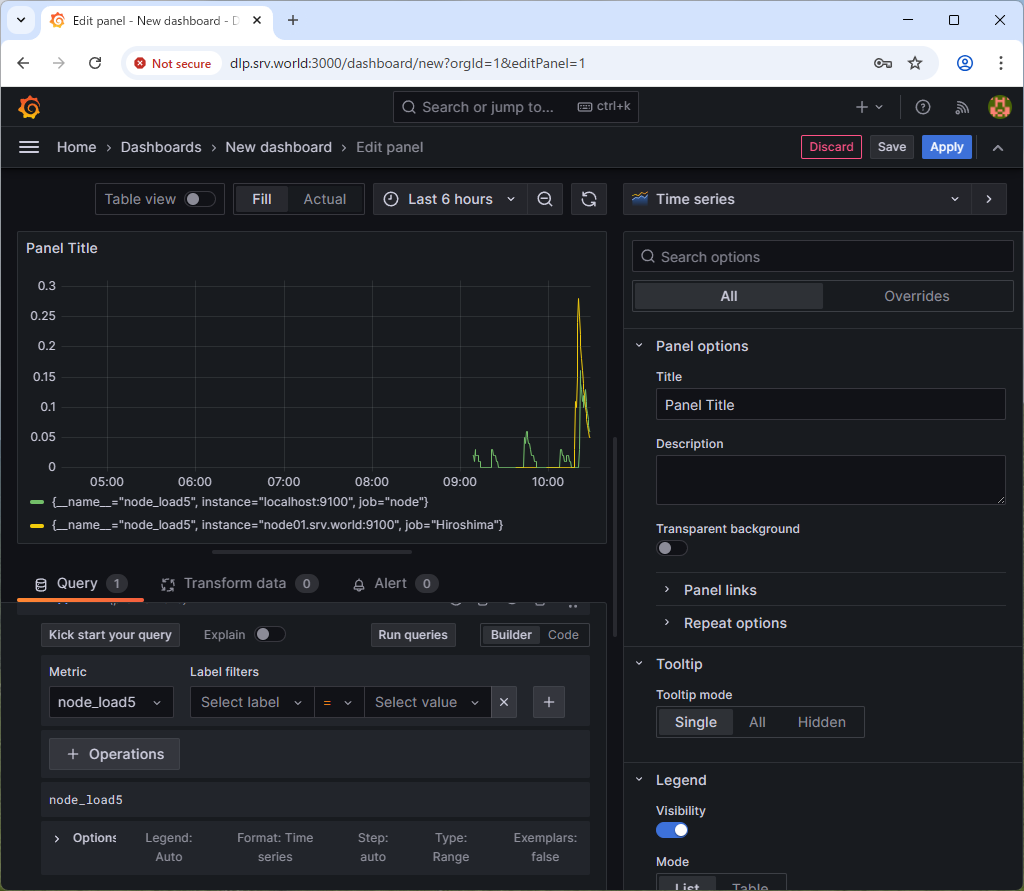Image resolution: width=1024 pixels, height=891 pixels.
Task: Open the Select value dropdown
Action: pos(427,702)
